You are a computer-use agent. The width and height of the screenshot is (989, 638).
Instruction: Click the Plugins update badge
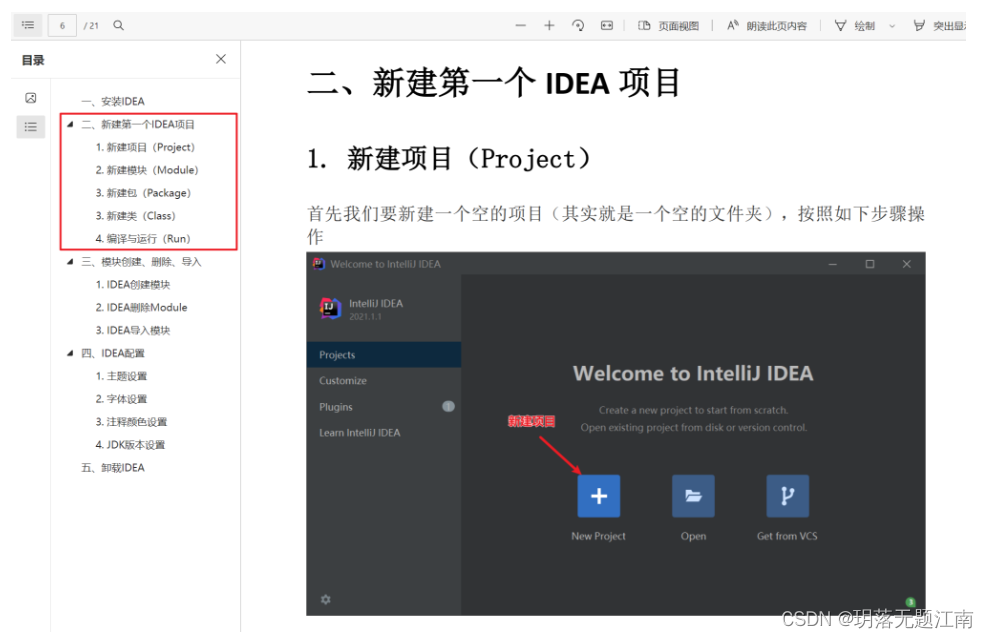[x=448, y=407]
